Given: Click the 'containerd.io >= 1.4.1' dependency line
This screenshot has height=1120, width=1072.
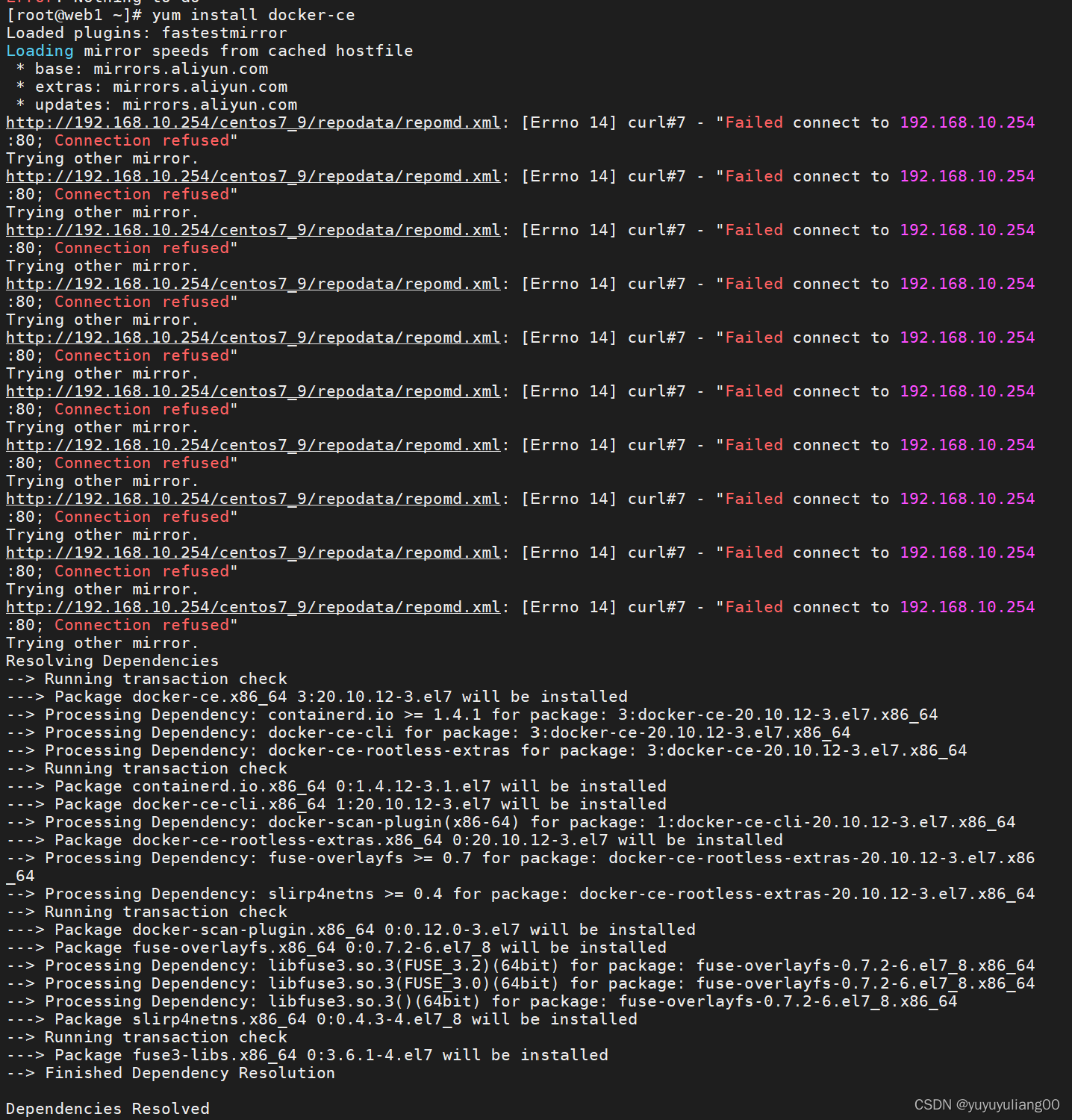Looking at the screenshot, I should click(x=472, y=715).
